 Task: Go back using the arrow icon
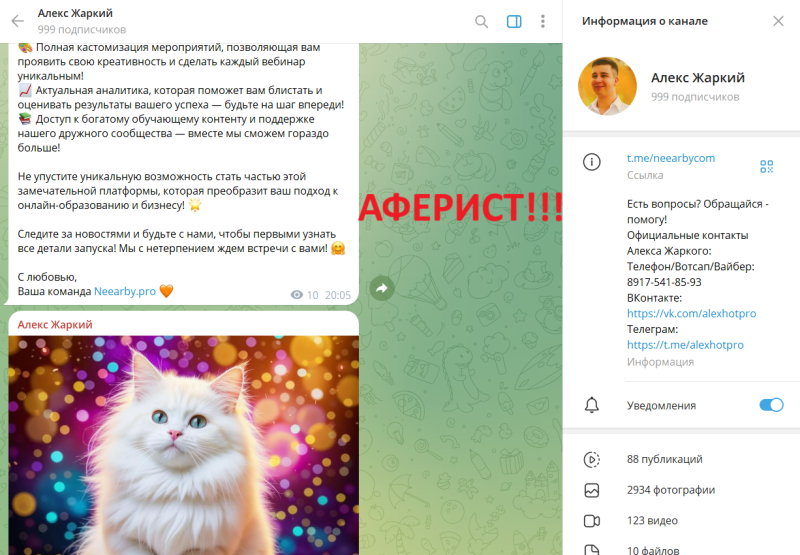[x=18, y=21]
